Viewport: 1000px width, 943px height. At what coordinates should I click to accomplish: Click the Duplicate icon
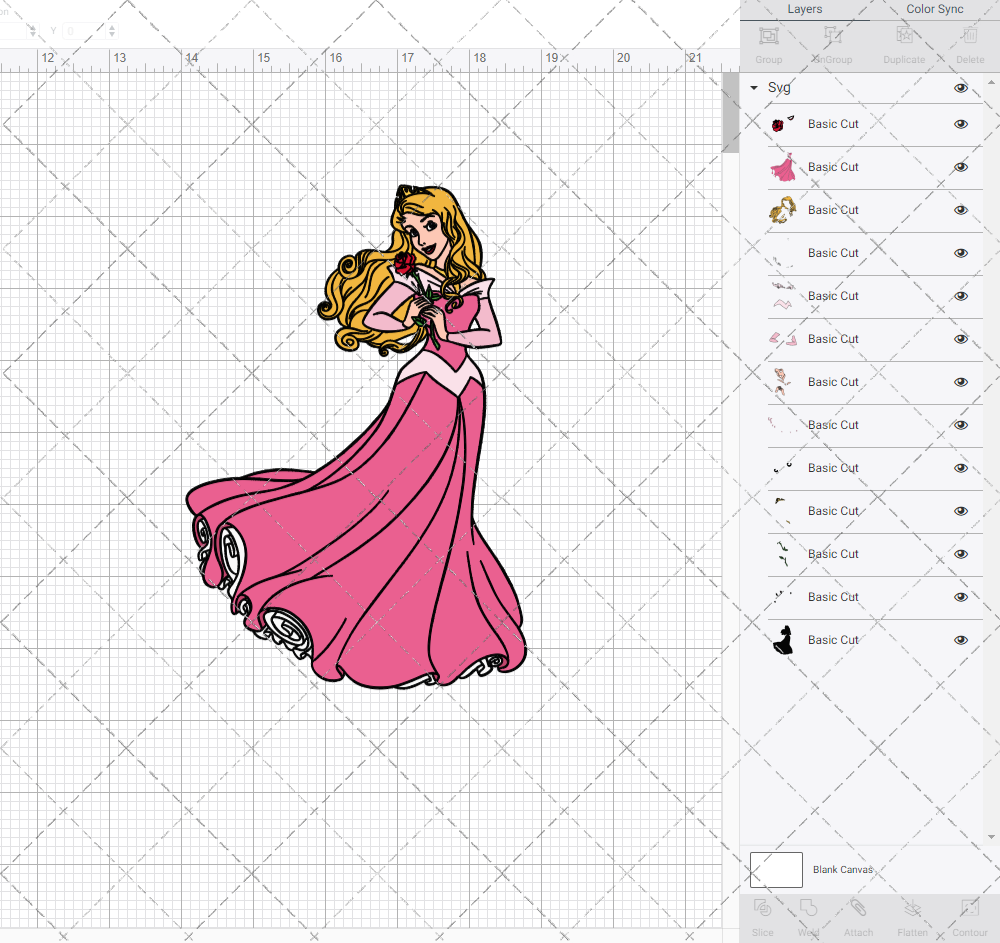point(904,35)
